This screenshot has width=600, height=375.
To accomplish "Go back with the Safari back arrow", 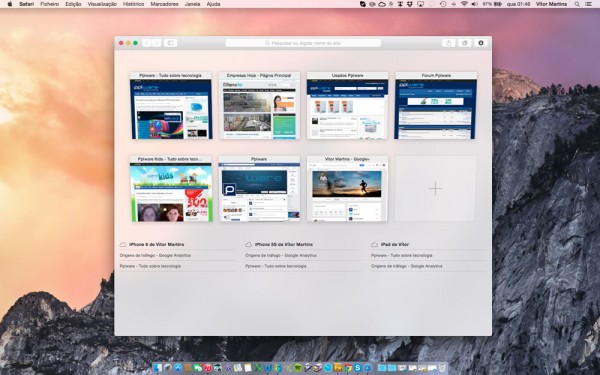I will pos(147,43).
